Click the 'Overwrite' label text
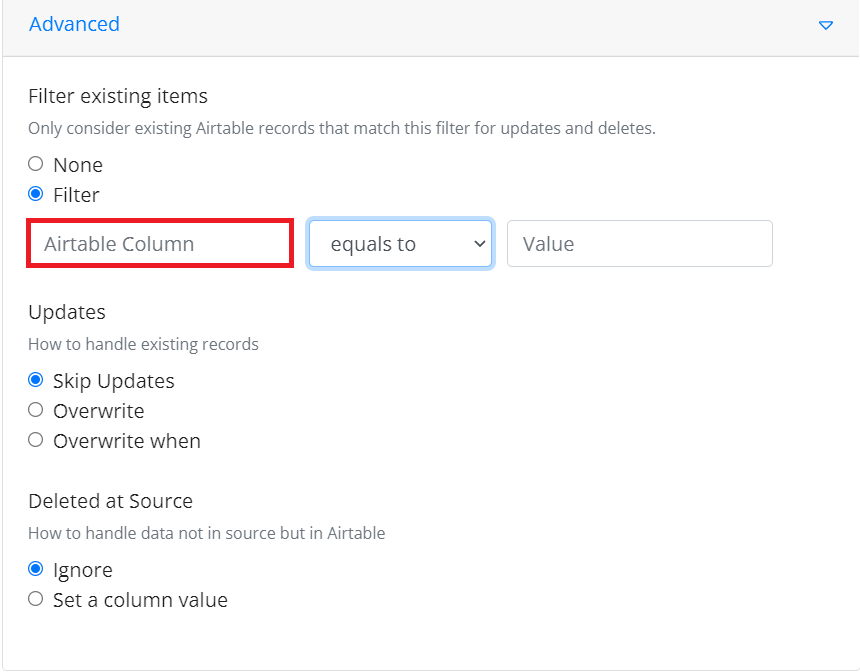The width and height of the screenshot is (860, 672). click(99, 411)
